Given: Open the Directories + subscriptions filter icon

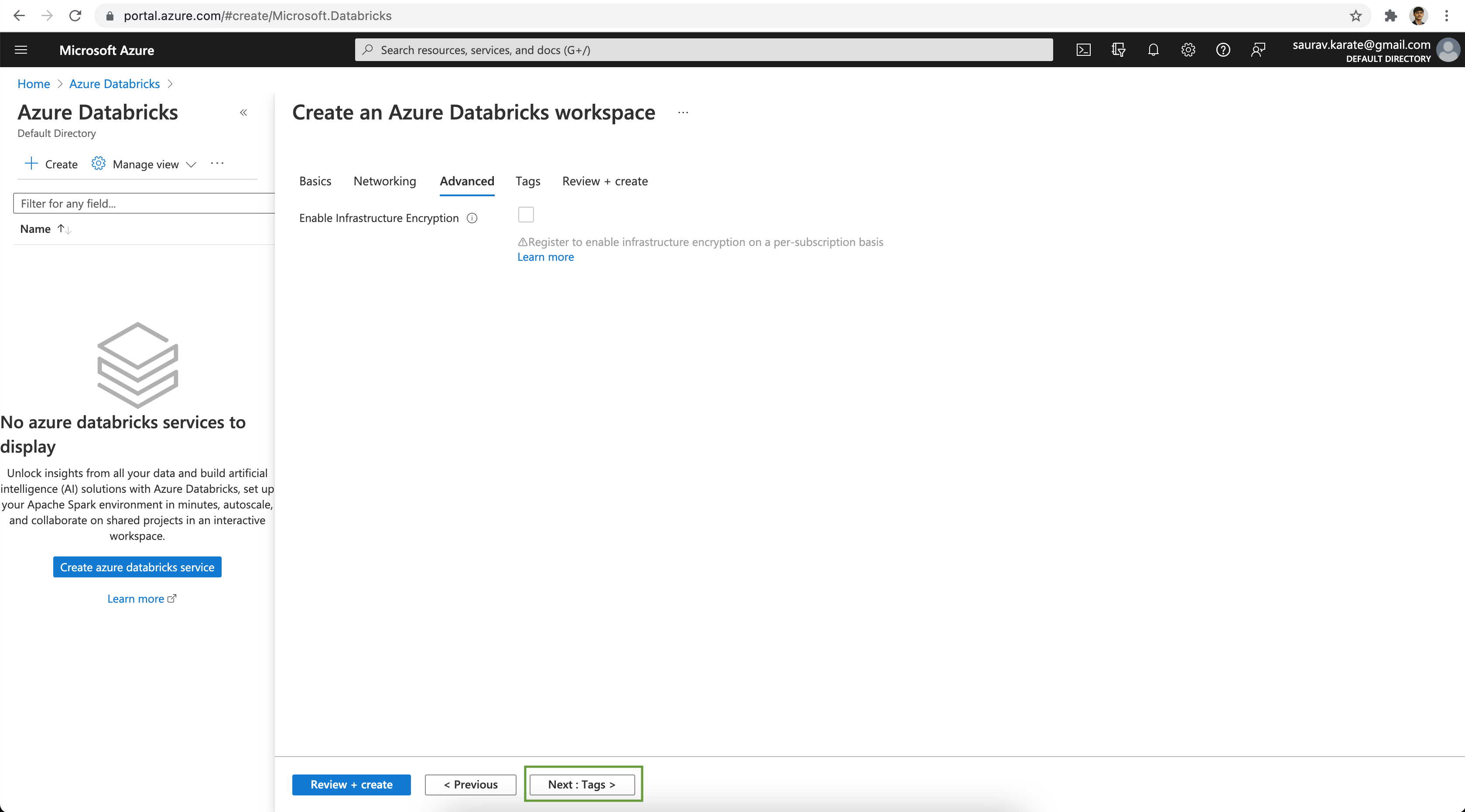Looking at the screenshot, I should (1118, 50).
